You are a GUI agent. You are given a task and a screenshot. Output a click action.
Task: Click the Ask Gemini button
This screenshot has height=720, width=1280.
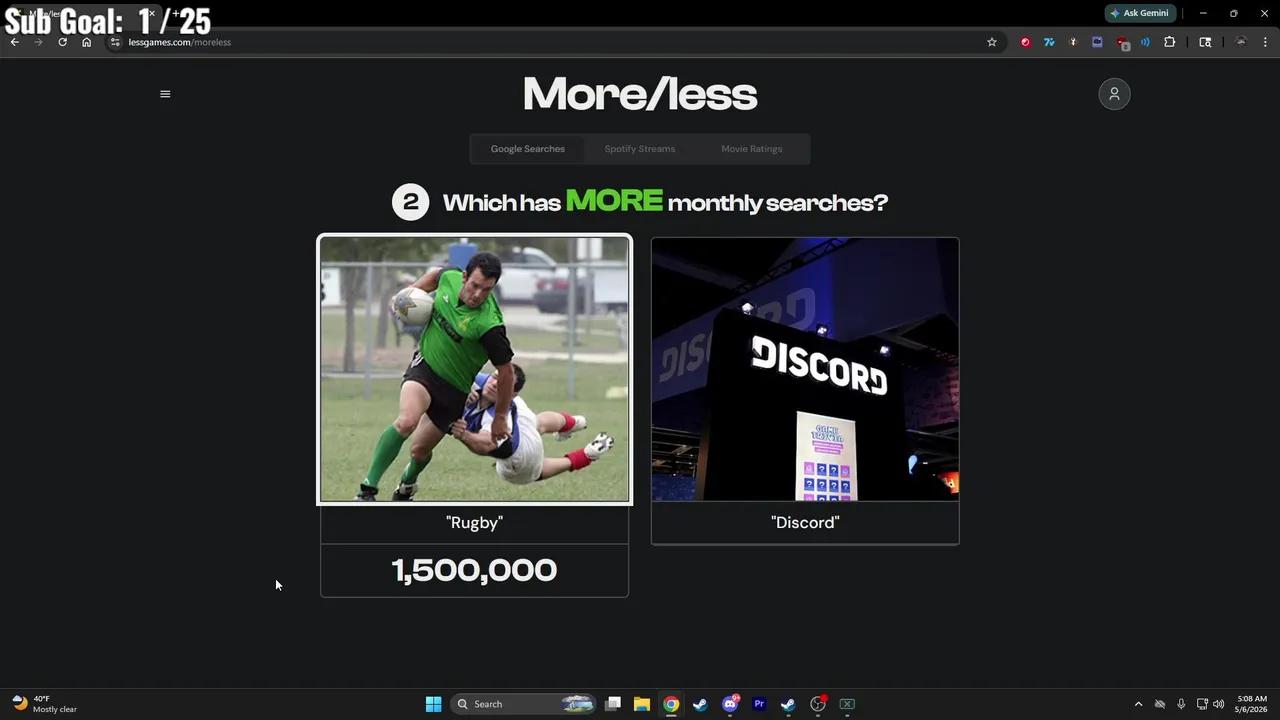click(x=1139, y=13)
